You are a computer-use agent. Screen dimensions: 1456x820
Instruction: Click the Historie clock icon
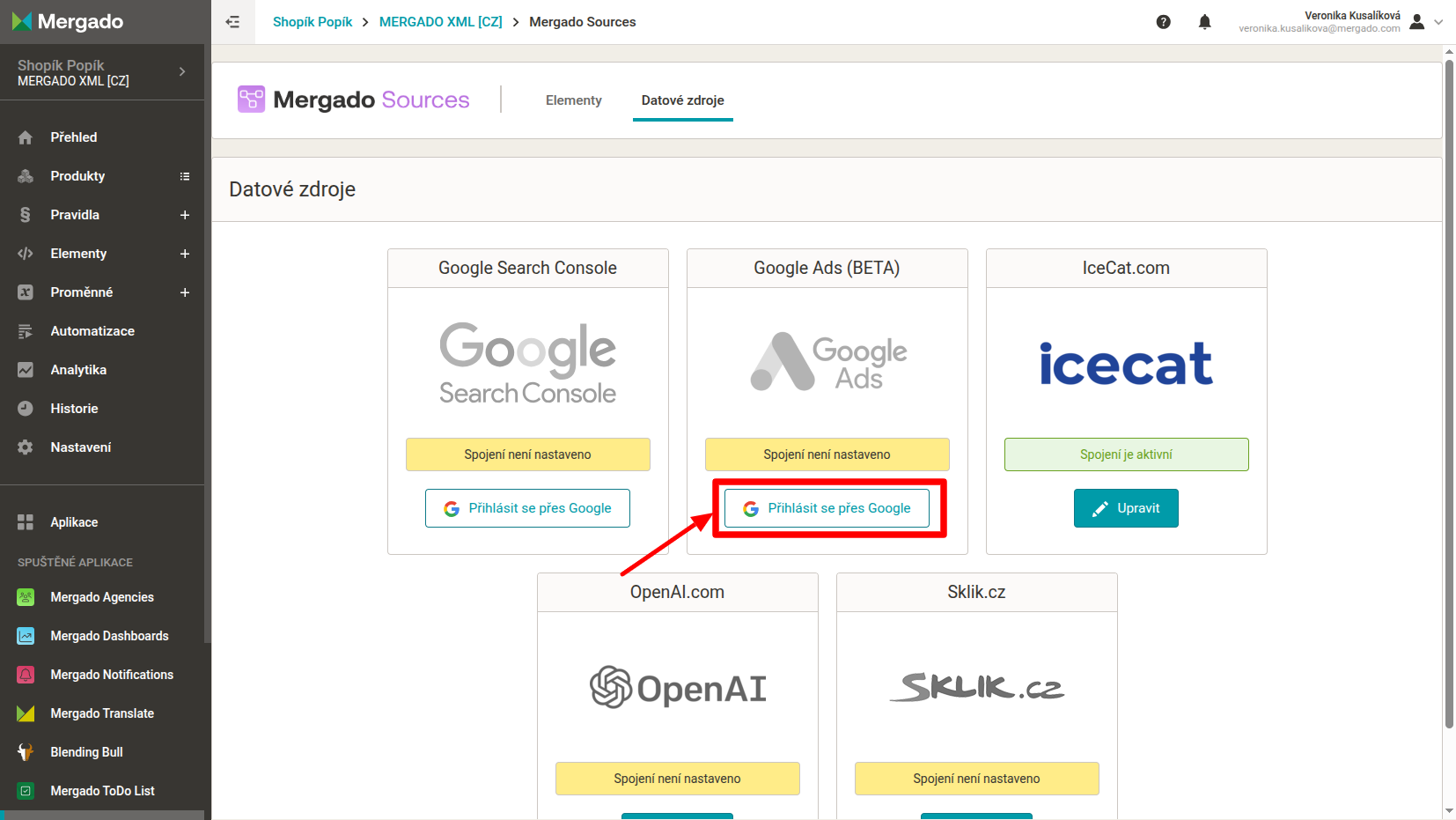[26, 409]
